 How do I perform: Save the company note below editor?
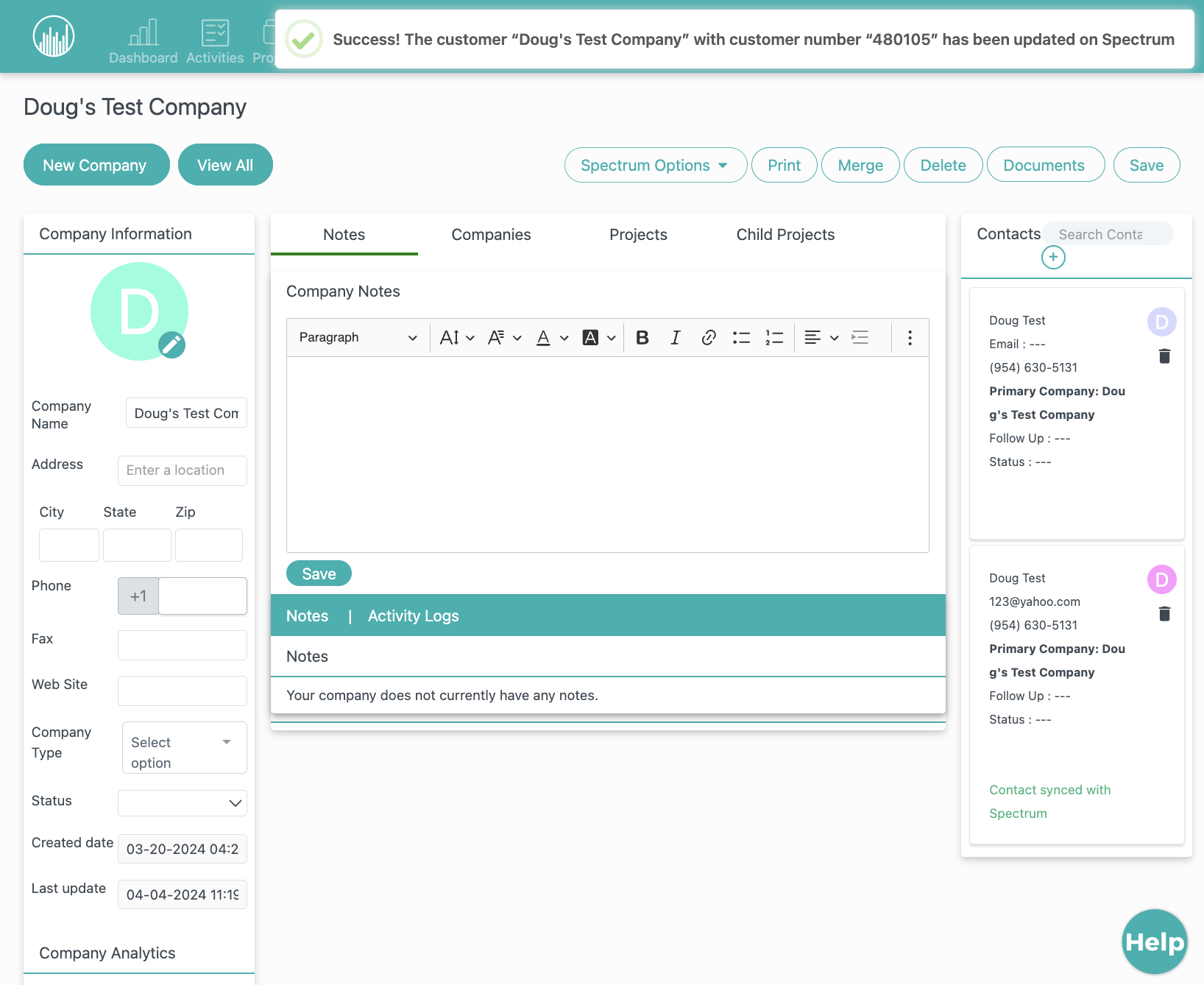(319, 573)
